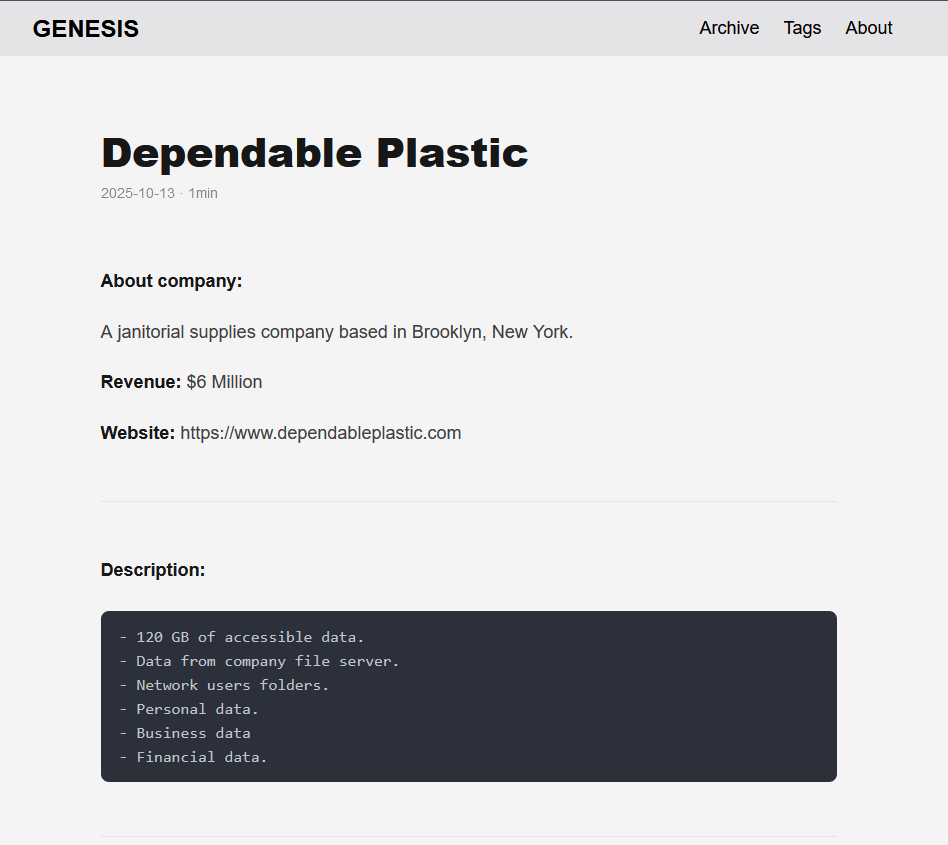
Task: Click the Dependable Plastic post title
Action: (x=314, y=153)
